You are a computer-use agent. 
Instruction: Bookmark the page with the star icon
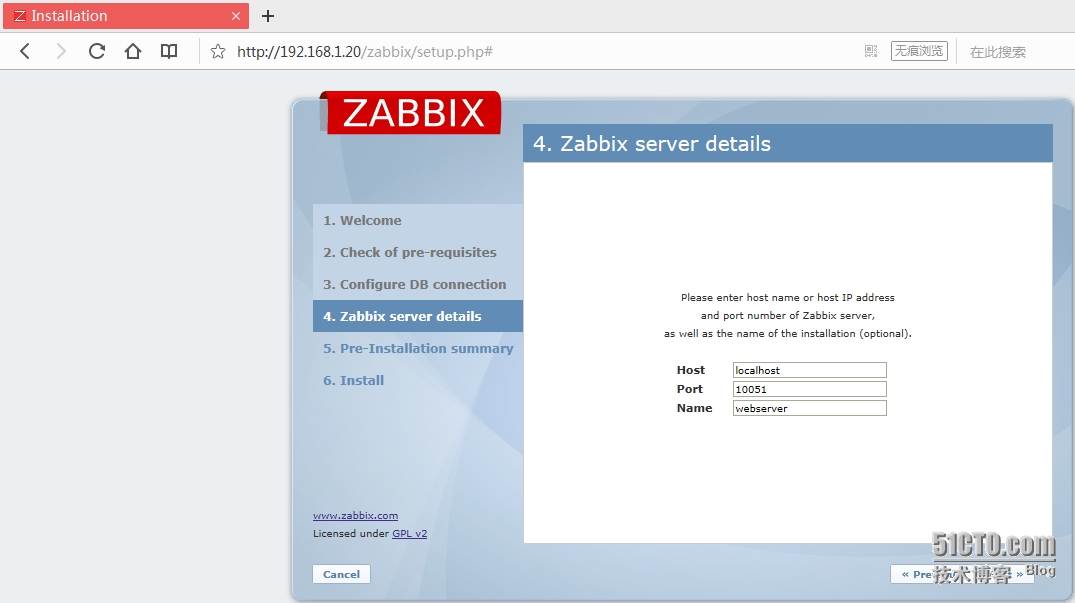pos(218,51)
